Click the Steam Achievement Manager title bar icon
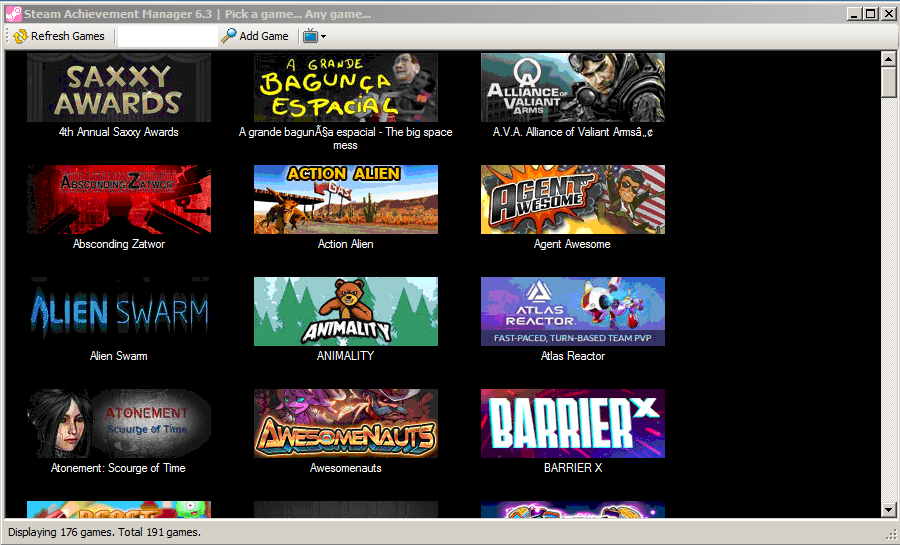The image size is (900, 545). [13, 14]
